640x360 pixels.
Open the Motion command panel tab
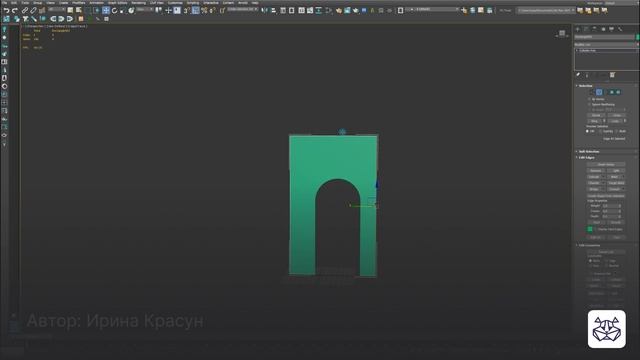(x=603, y=29)
